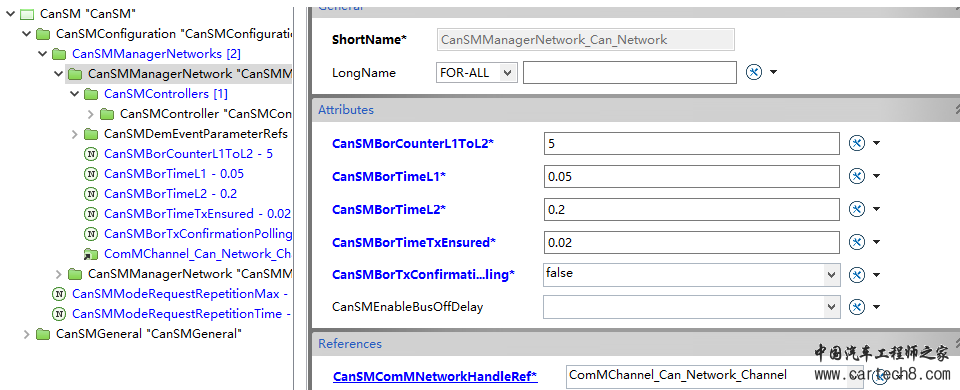The width and height of the screenshot is (960, 390).
Task: Click the empty LongName text field
Action: (x=630, y=73)
